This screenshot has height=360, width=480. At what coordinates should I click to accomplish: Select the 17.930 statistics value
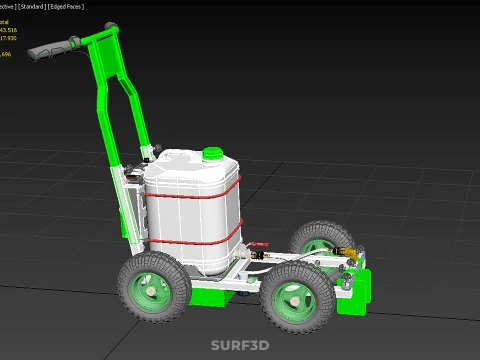click(8, 38)
